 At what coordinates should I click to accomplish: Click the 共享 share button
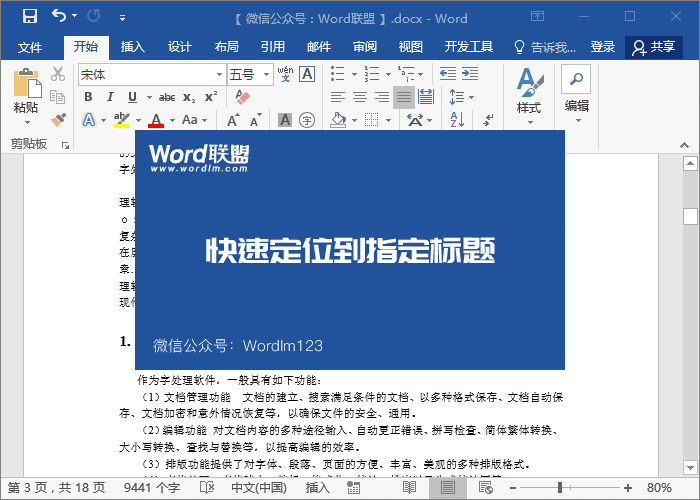point(654,47)
